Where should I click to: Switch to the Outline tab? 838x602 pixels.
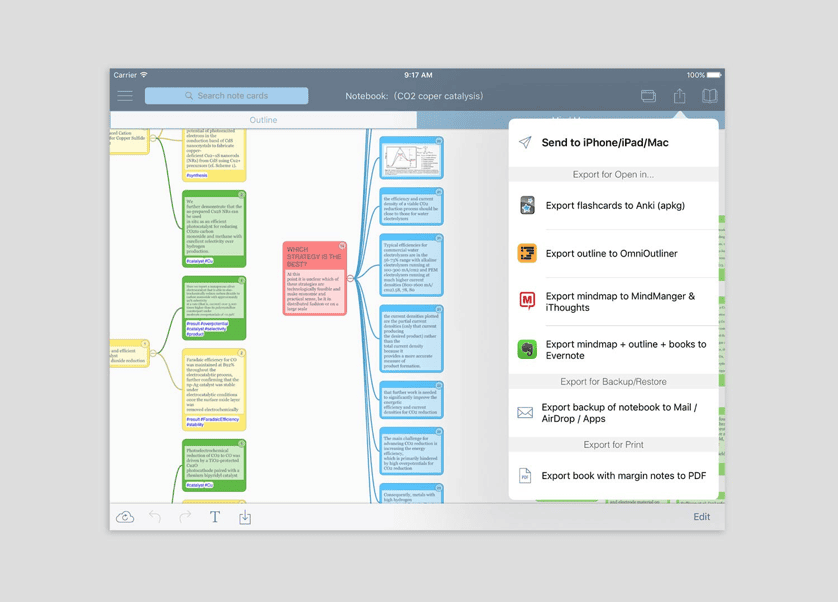[x=263, y=120]
